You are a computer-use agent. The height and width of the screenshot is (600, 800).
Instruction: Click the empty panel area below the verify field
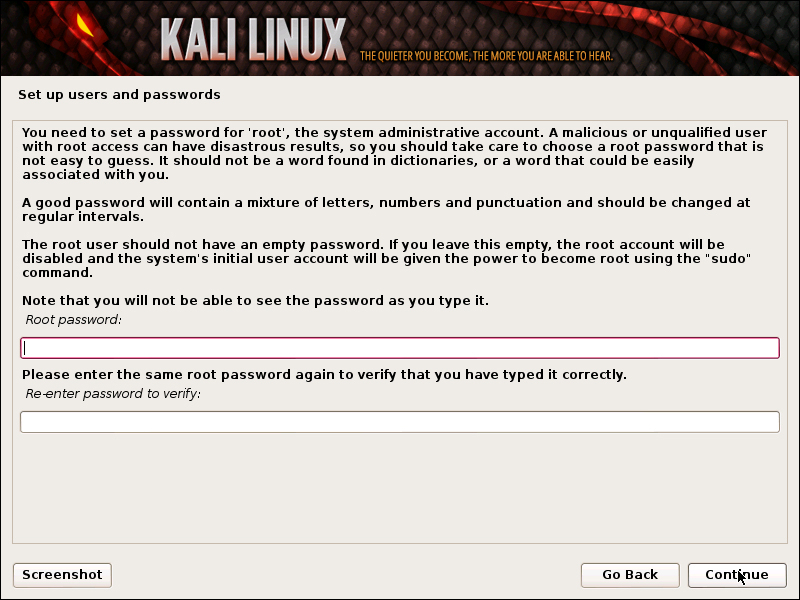pyautogui.click(x=400, y=487)
